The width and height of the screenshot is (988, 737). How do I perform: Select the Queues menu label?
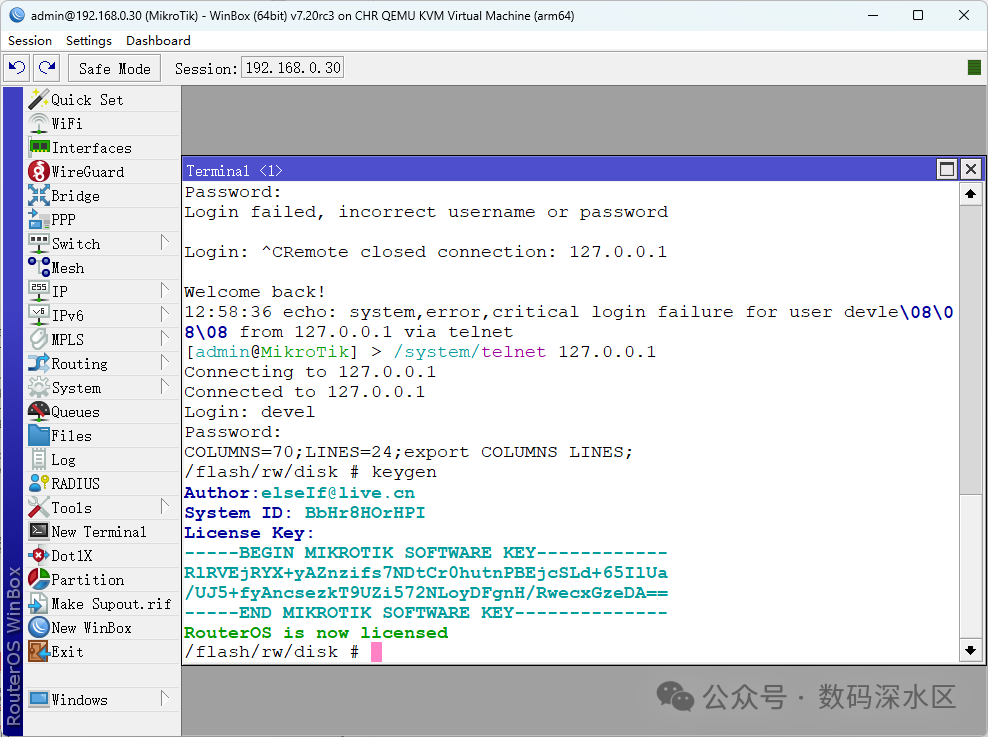coord(76,412)
